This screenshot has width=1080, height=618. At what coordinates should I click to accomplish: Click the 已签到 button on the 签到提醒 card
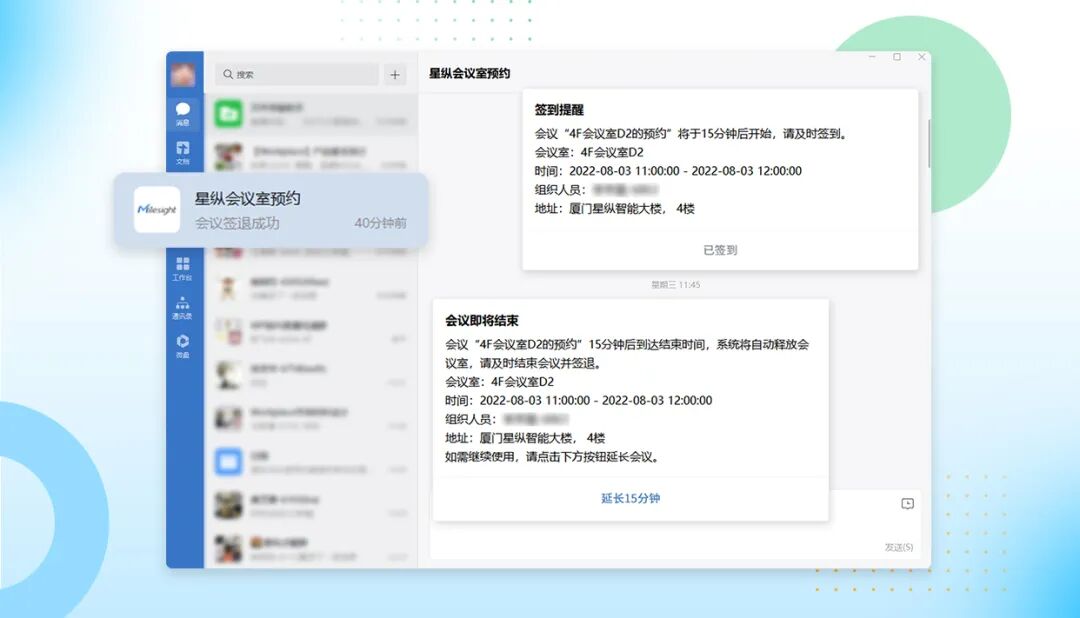(720, 250)
